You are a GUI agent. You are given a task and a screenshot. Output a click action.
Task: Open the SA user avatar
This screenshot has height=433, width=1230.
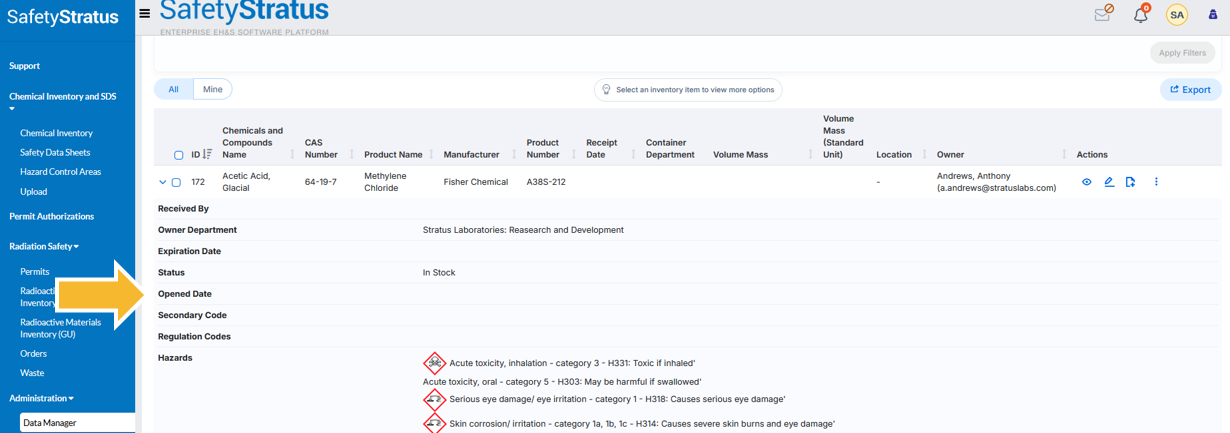coord(1177,15)
